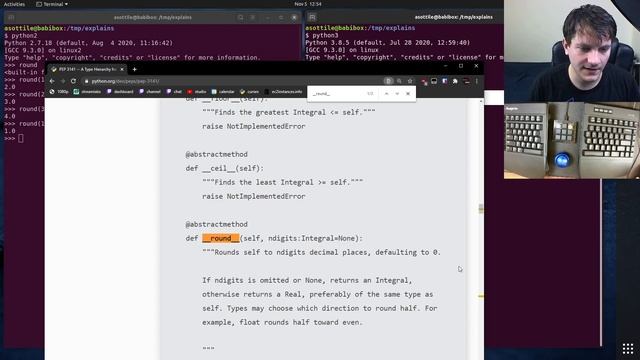Open the ec2instances.info bookmark
Image resolution: width=640 pixels, height=360 pixels.
point(283,92)
